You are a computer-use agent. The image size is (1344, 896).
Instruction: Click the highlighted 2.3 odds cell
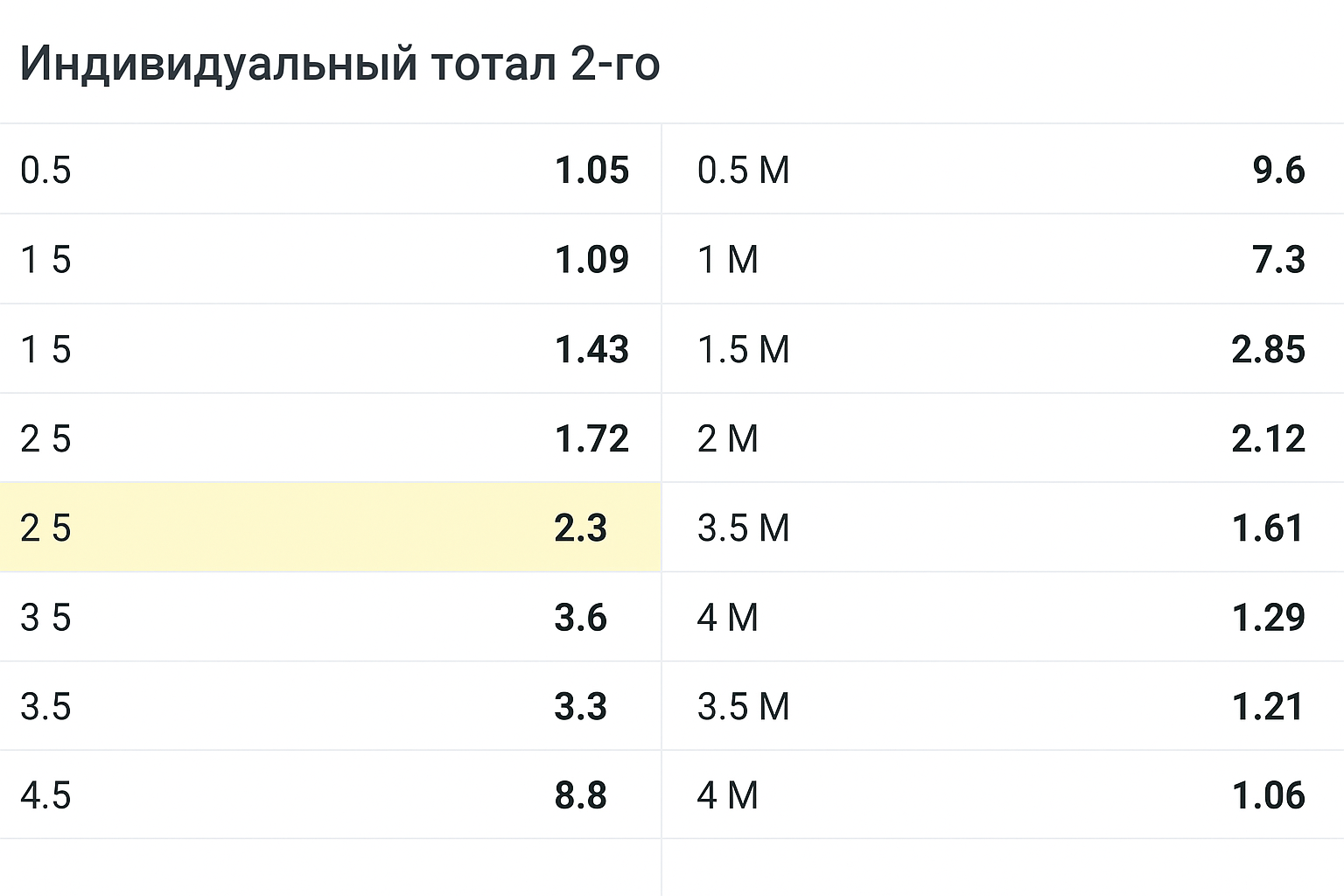[580, 528]
